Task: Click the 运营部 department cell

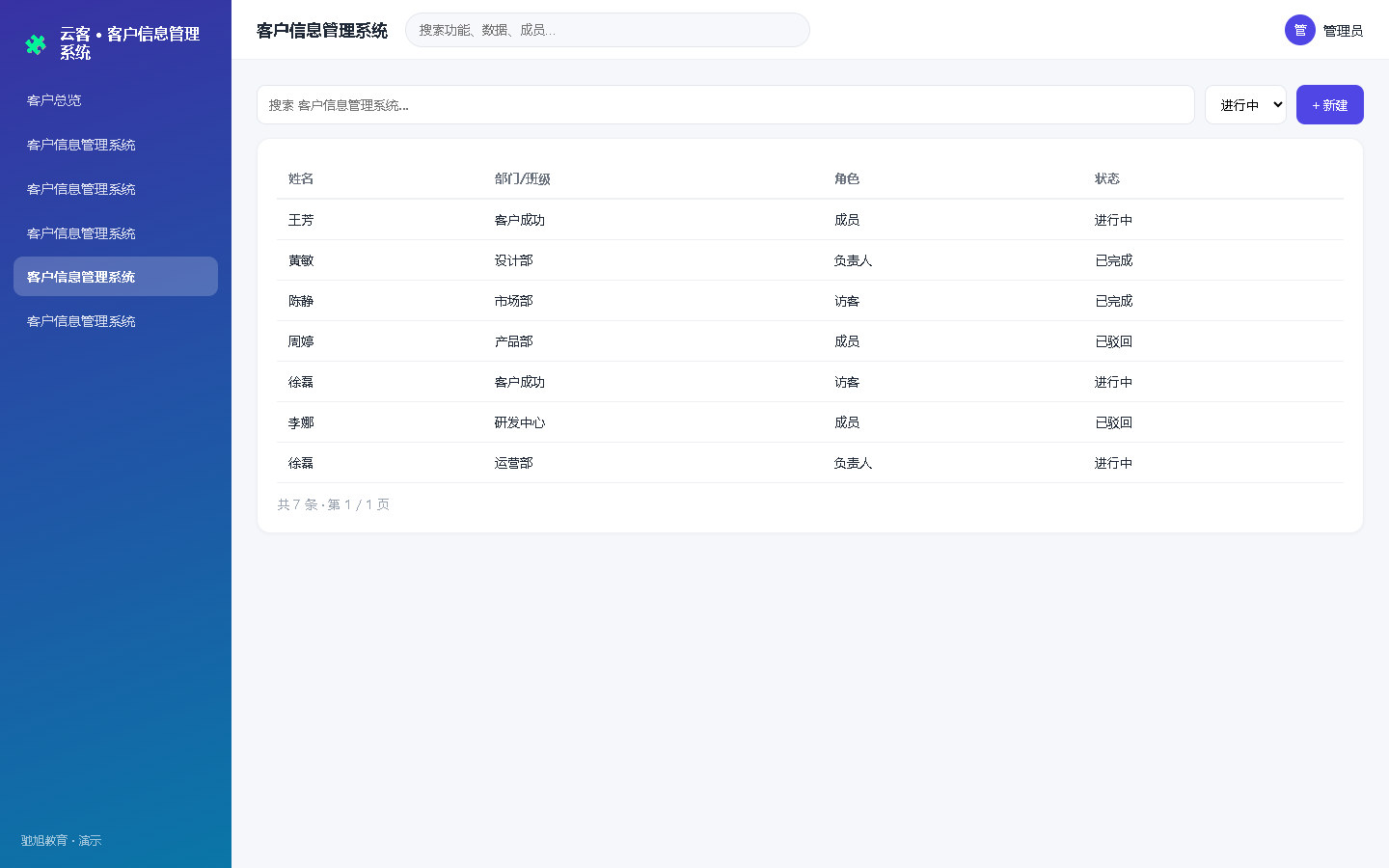Action: (514, 463)
